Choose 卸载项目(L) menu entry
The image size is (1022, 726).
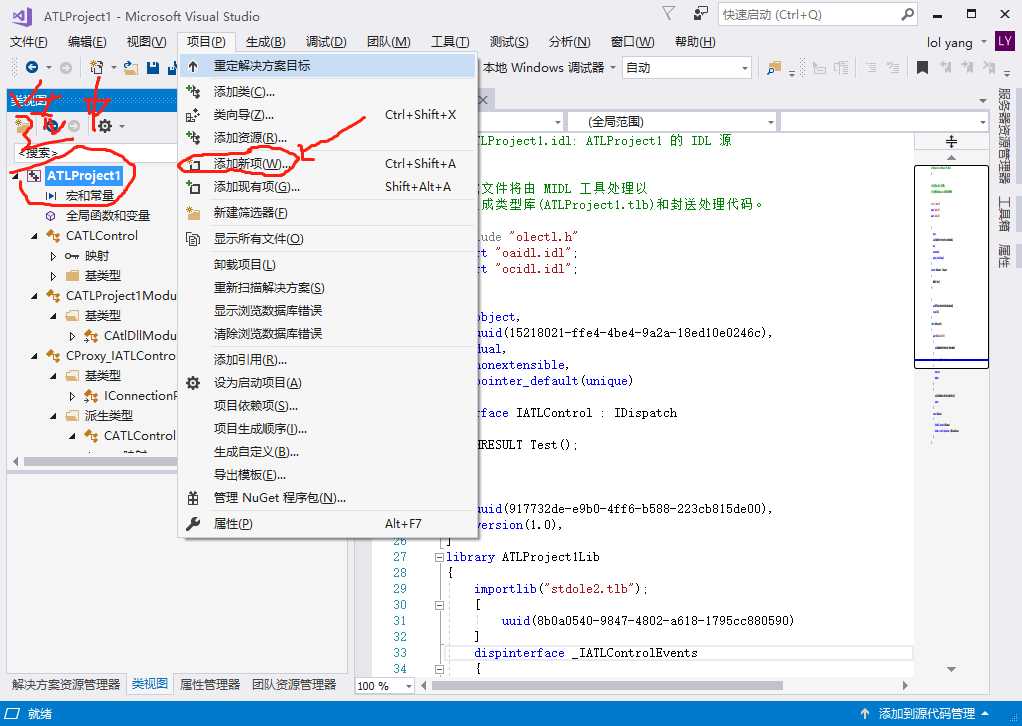pyautogui.click(x=328, y=265)
